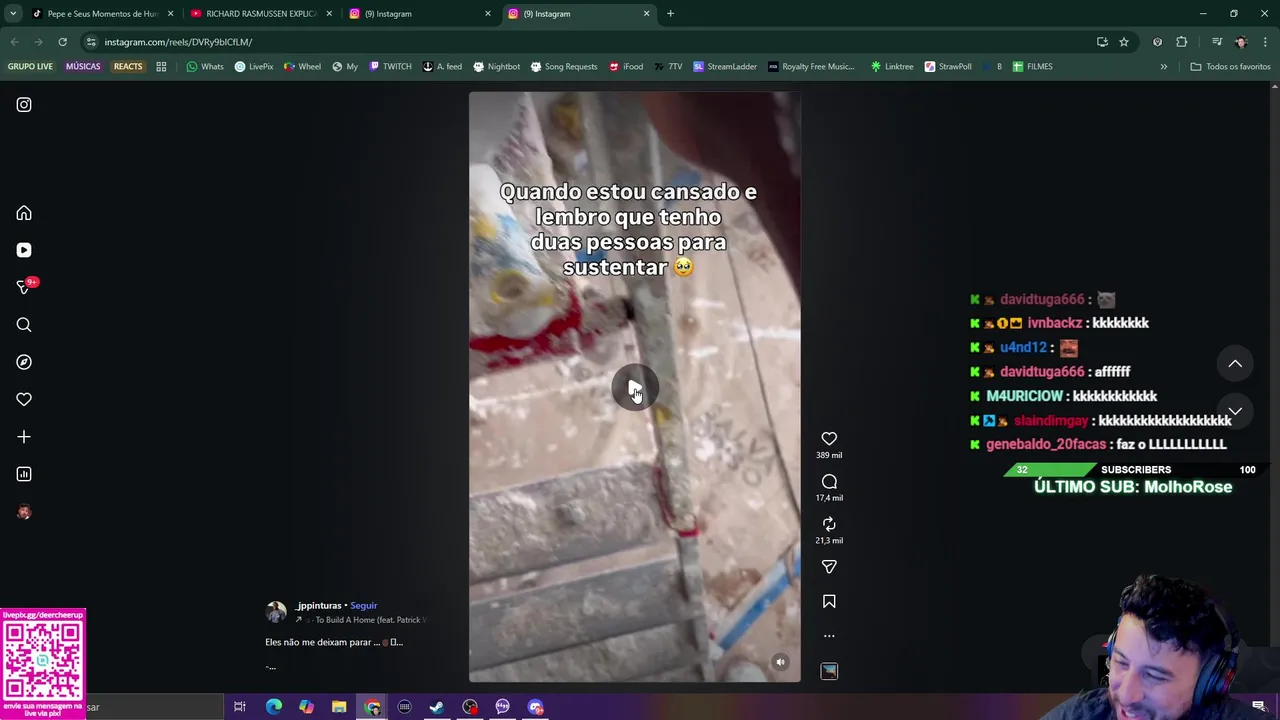Open the GRUPO LIVE bookmark folder
1280x720 pixels.
30,67
